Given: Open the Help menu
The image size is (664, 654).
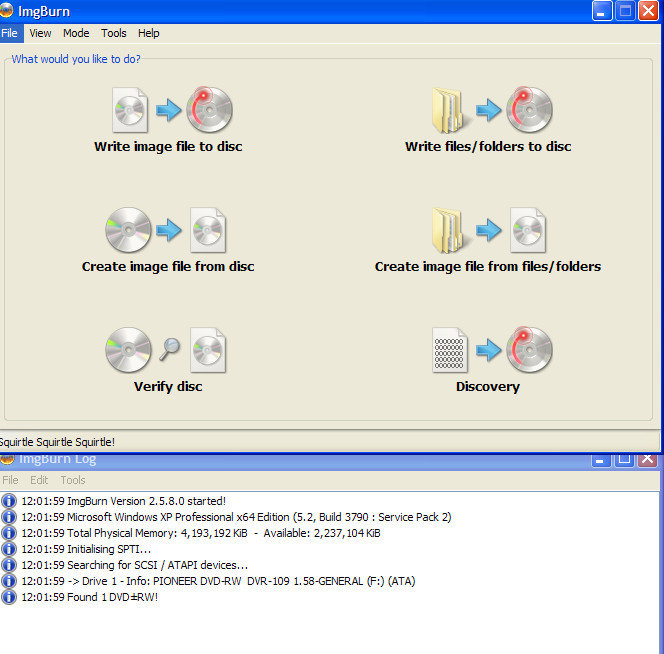Looking at the screenshot, I should point(149,33).
